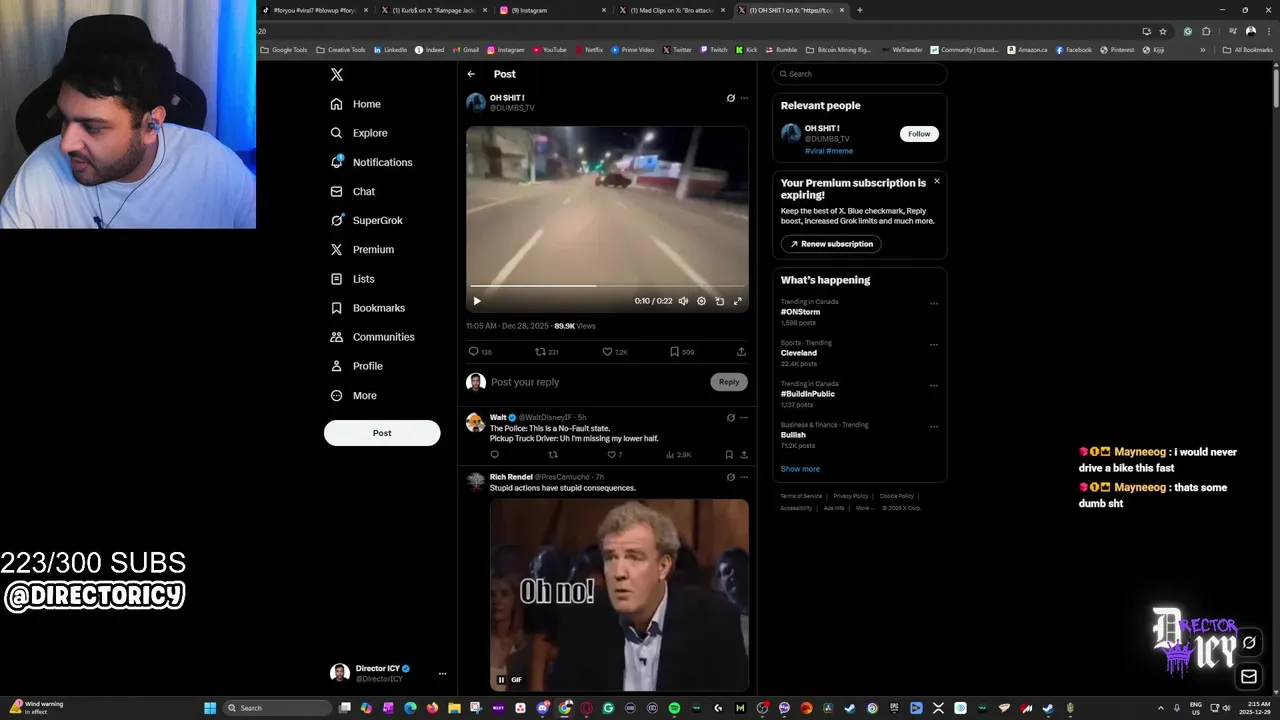The width and height of the screenshot is (1280, 720).
Task: Open Lists in the sidebar
Action: click(x=352, y=279)
